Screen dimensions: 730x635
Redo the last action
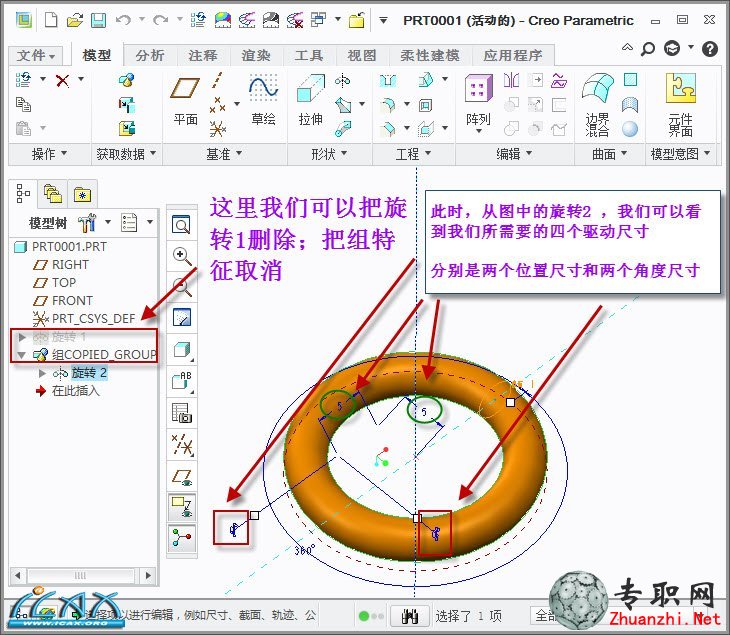tap(161, 20)
